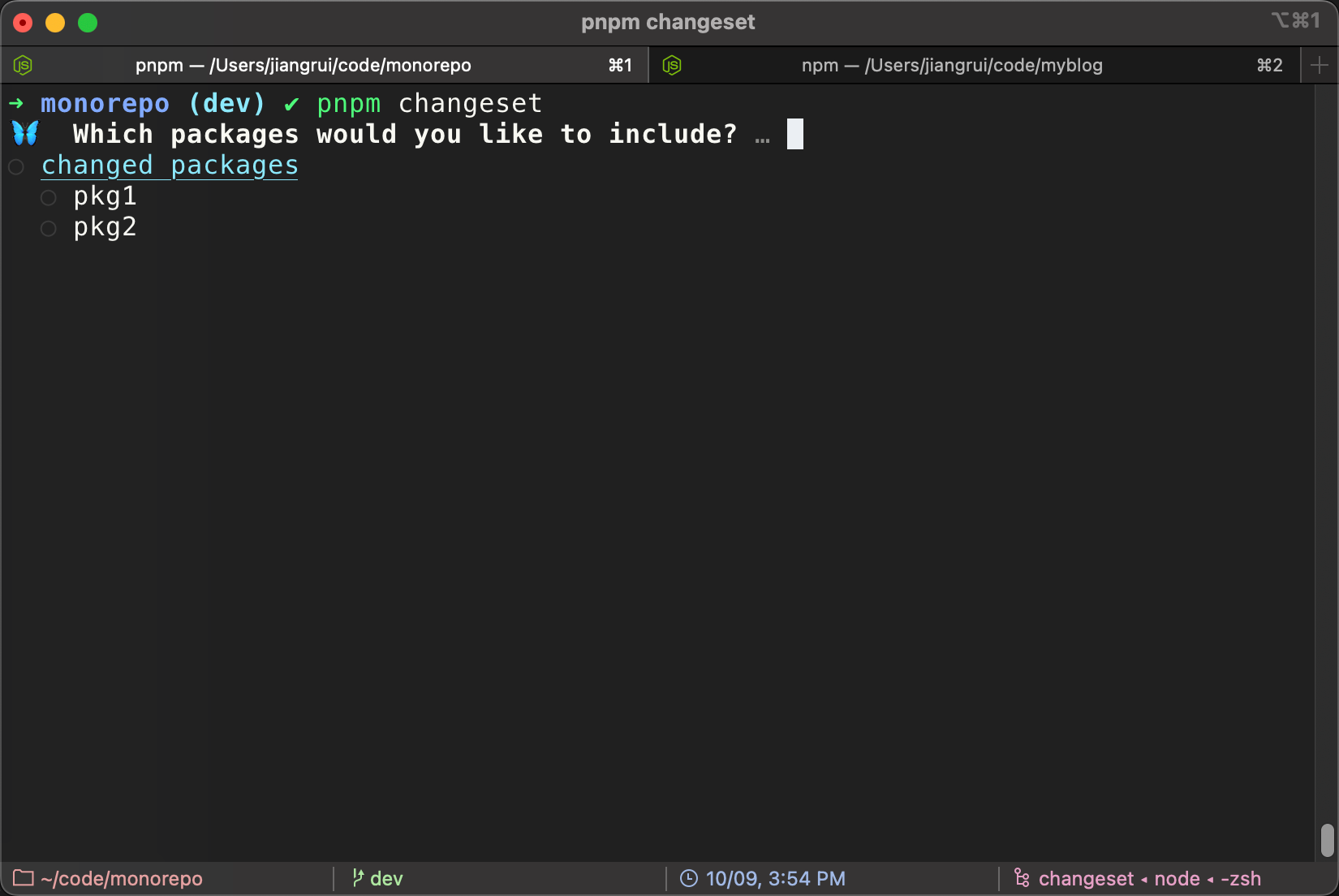Click the node process name in status bar
The image size is (1339, 896).
click(x=1177, y=879)
